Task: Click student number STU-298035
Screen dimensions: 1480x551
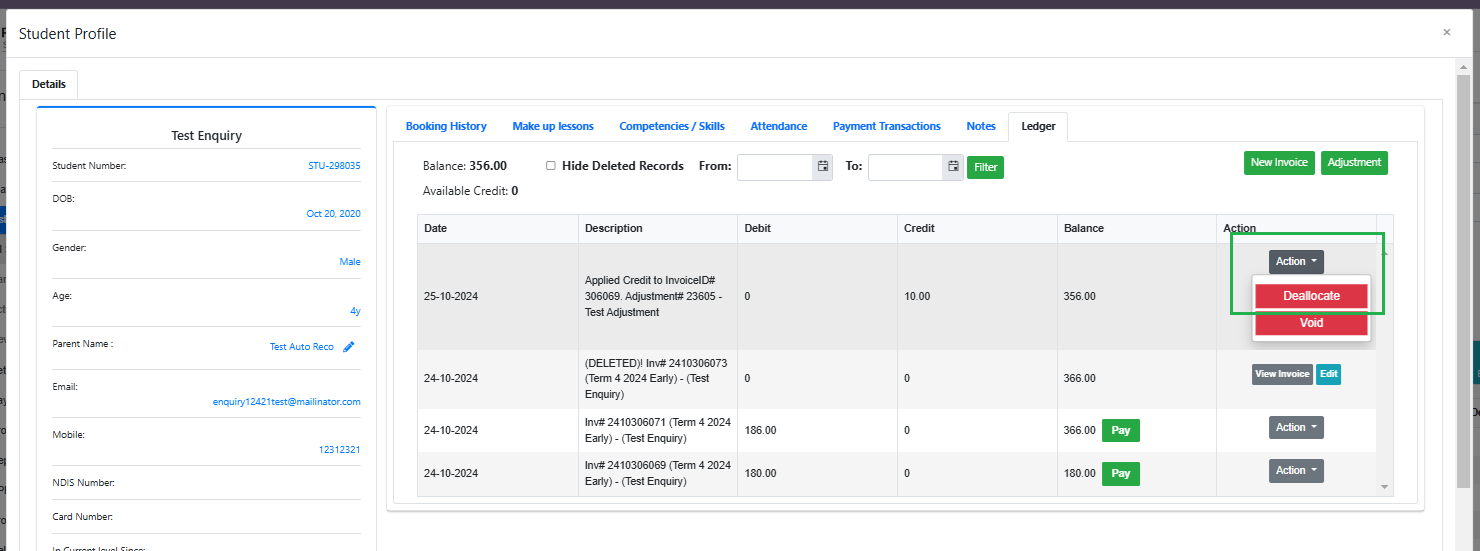Action: tap(334, 166)
